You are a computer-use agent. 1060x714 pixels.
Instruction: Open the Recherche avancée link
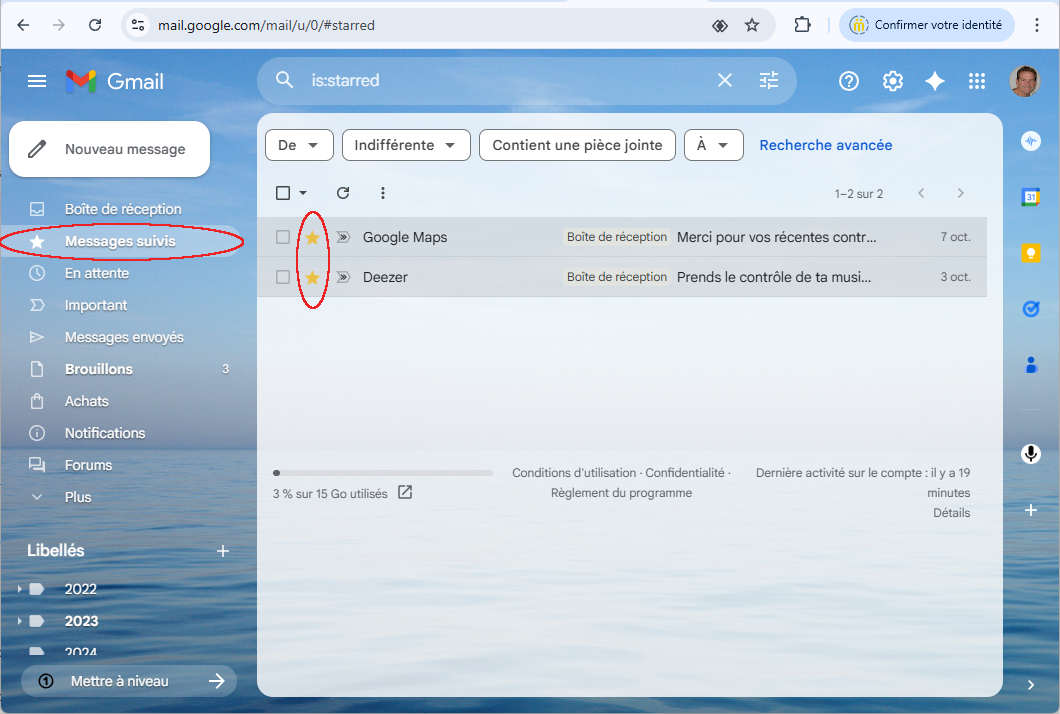click(x=825, y=145)
